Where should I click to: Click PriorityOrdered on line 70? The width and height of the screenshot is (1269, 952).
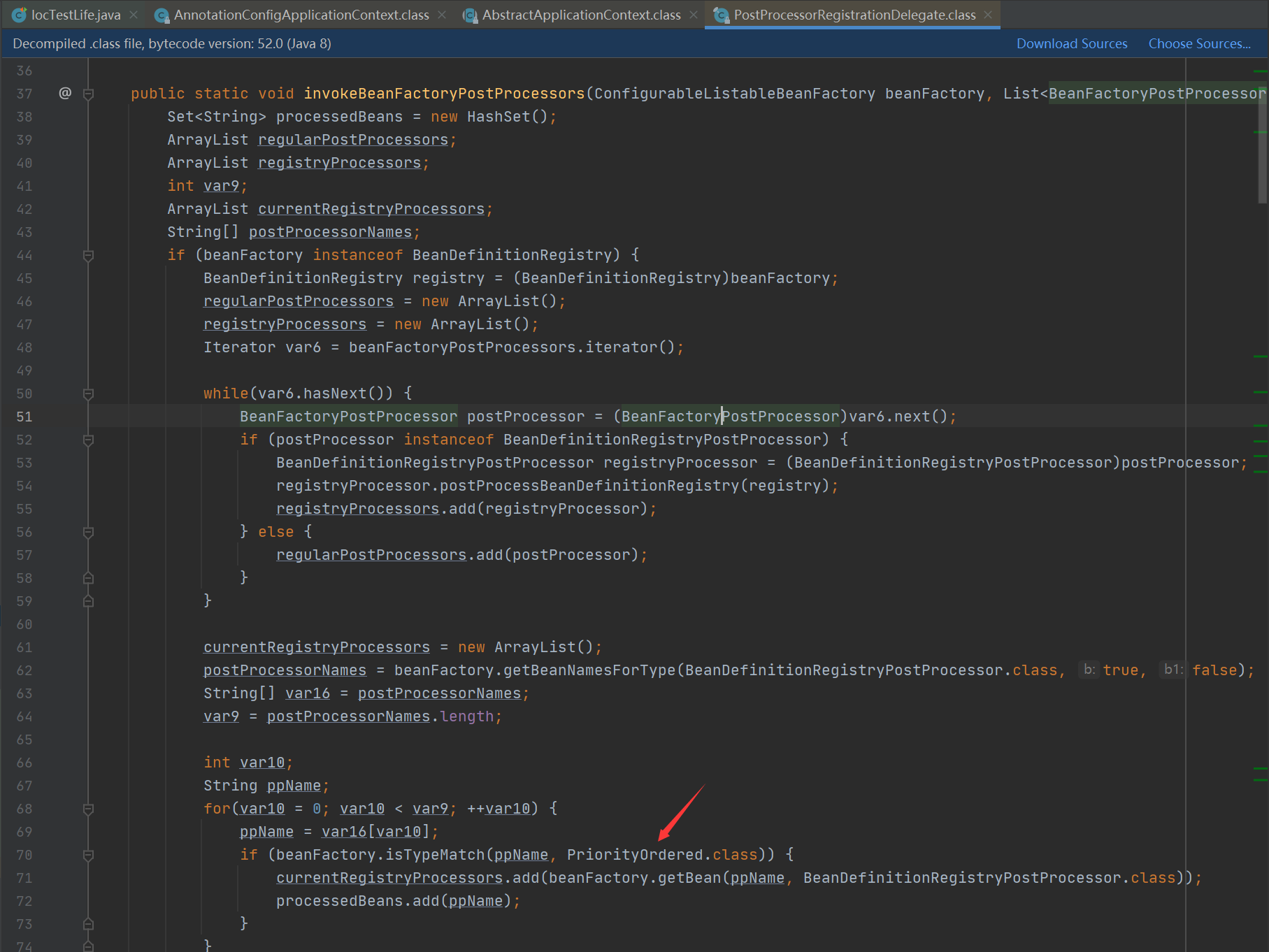pyautogui.click(x=635, y=855)
